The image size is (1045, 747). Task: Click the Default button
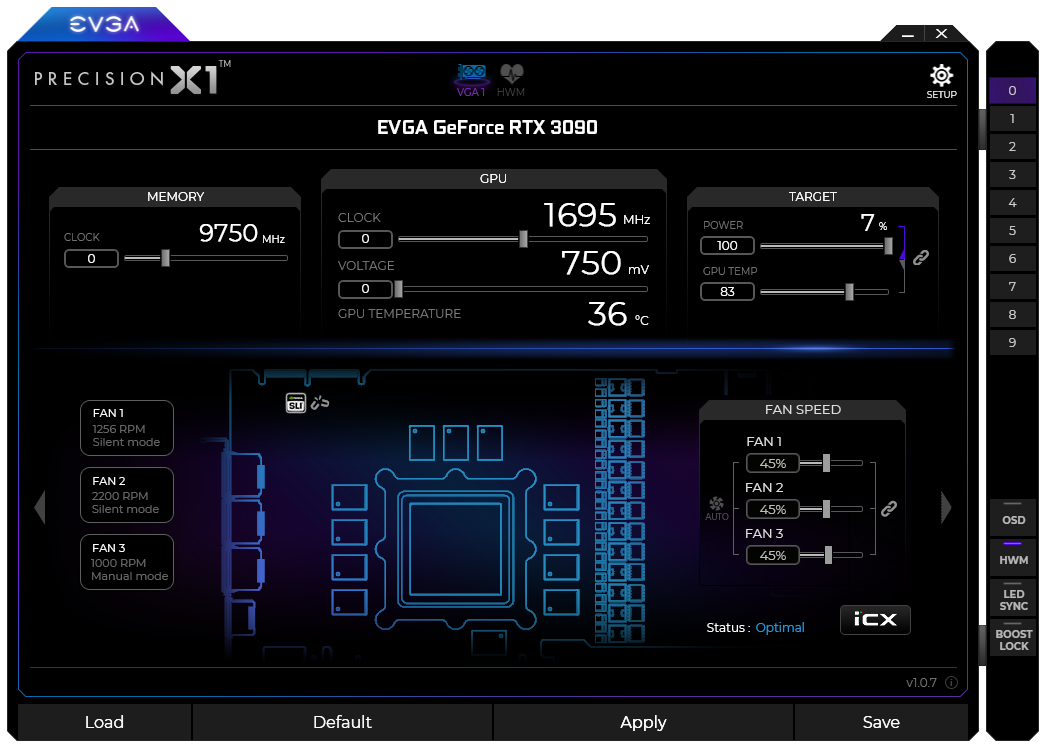(x=343, y=722)
